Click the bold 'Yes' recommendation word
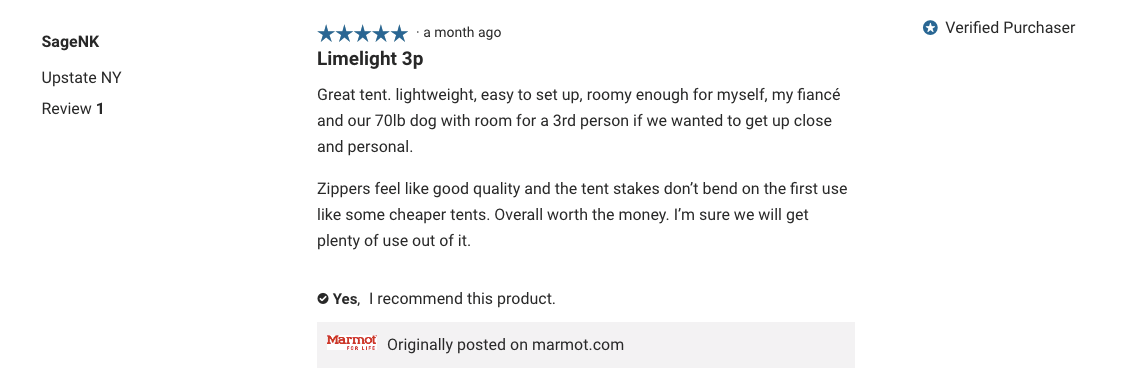Screen dimensions: 1137x379 [x=344, y=299]
